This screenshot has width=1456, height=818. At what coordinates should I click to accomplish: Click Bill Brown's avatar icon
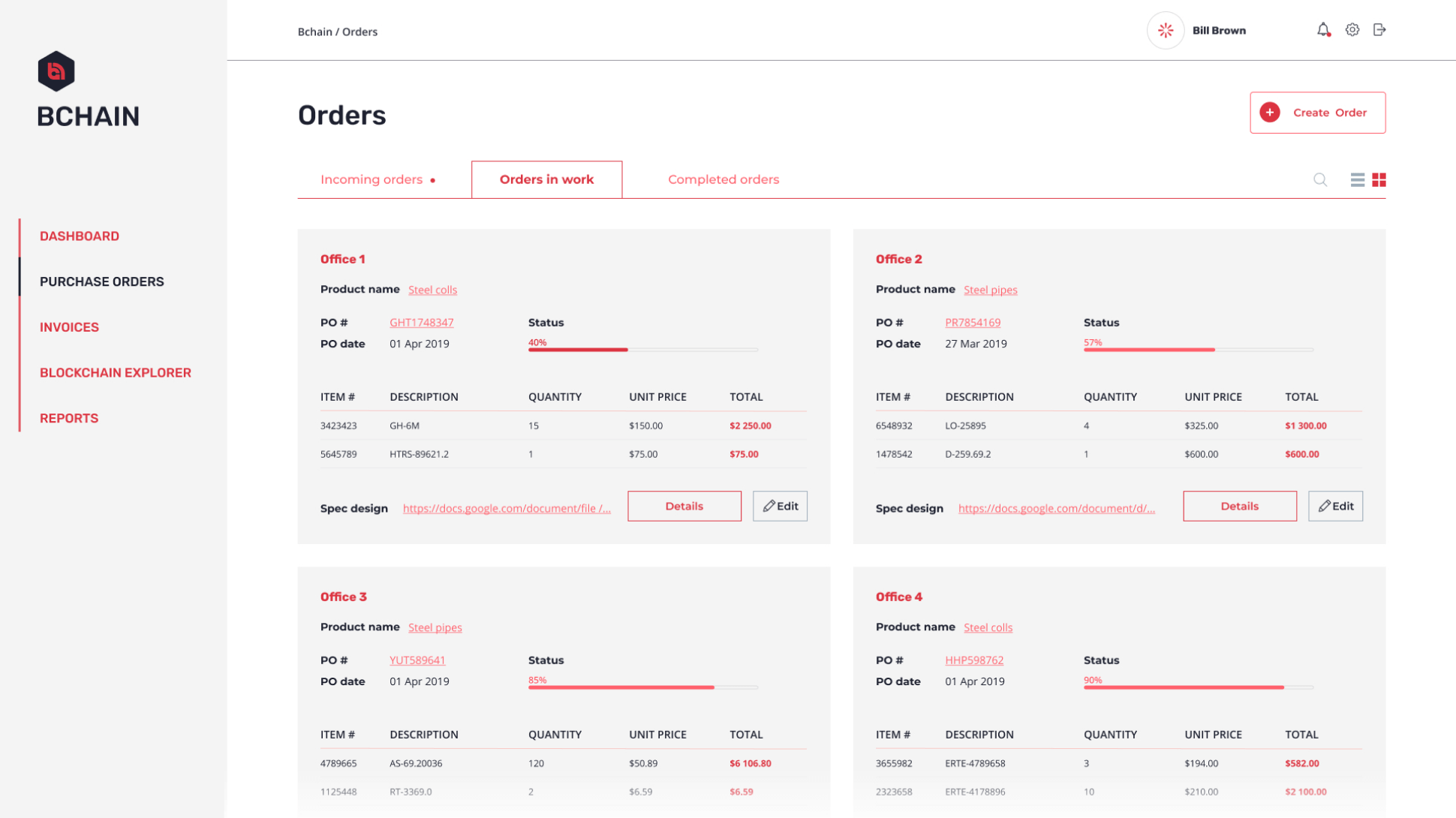click(1166, 31)
